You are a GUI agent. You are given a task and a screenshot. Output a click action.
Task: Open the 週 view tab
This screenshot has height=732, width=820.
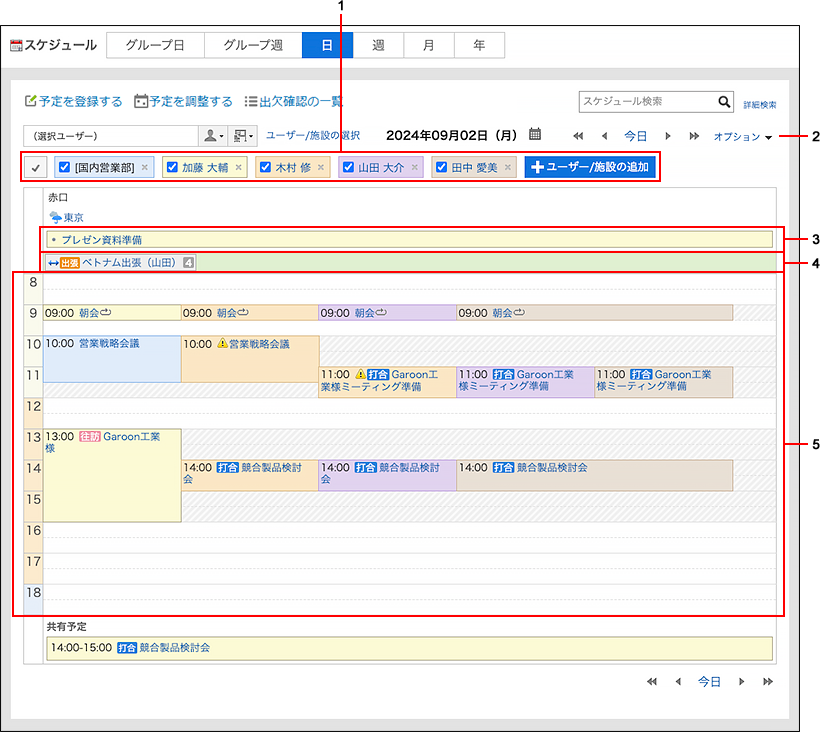pyautogui.click(x=378, y=45)
